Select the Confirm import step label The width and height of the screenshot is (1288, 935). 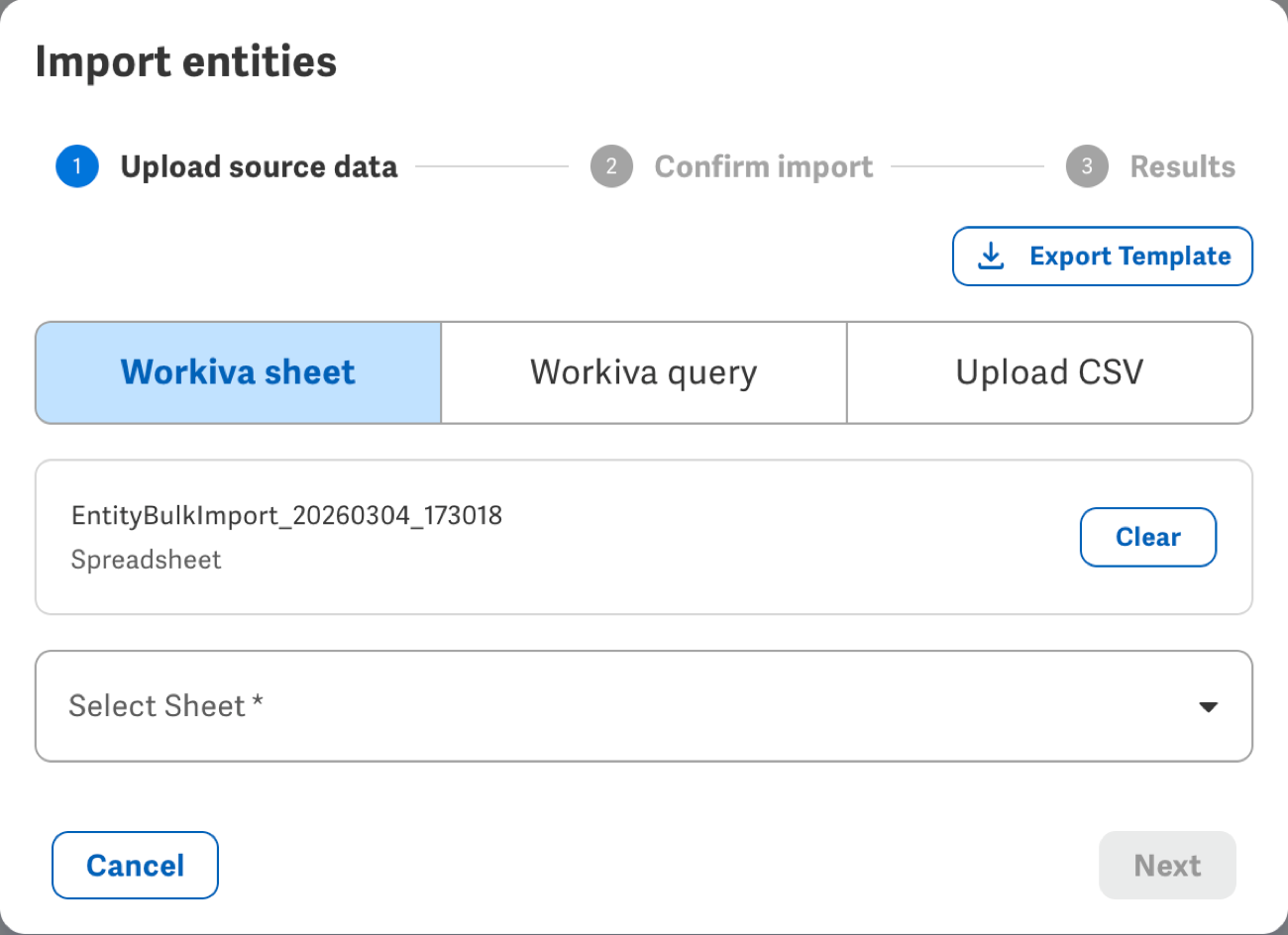pos(764,166)
